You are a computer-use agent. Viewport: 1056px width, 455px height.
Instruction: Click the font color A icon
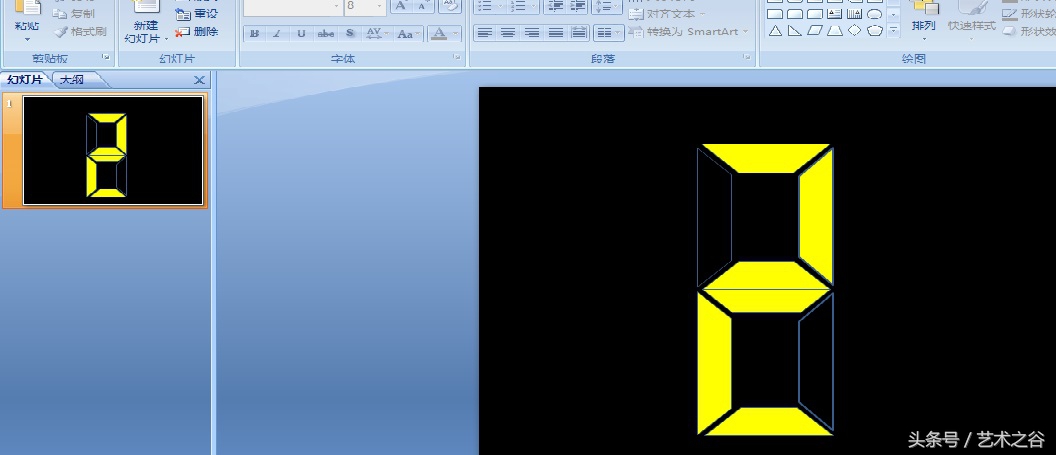coord(438,34)
